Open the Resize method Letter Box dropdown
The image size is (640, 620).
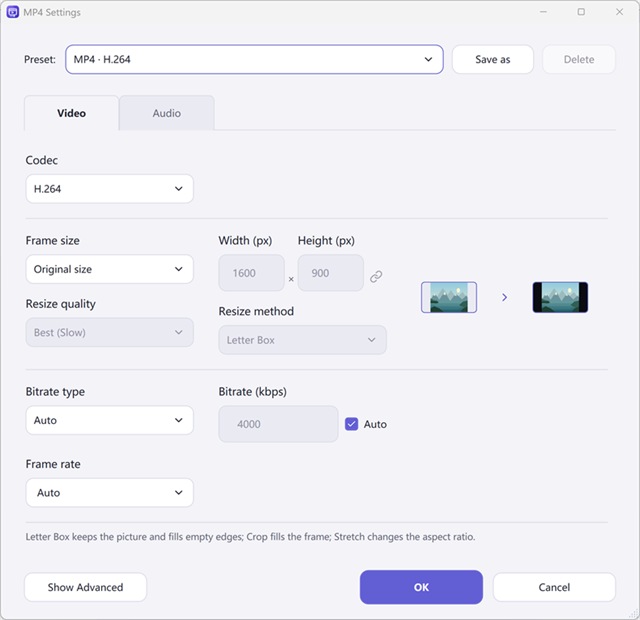(302, 340)
